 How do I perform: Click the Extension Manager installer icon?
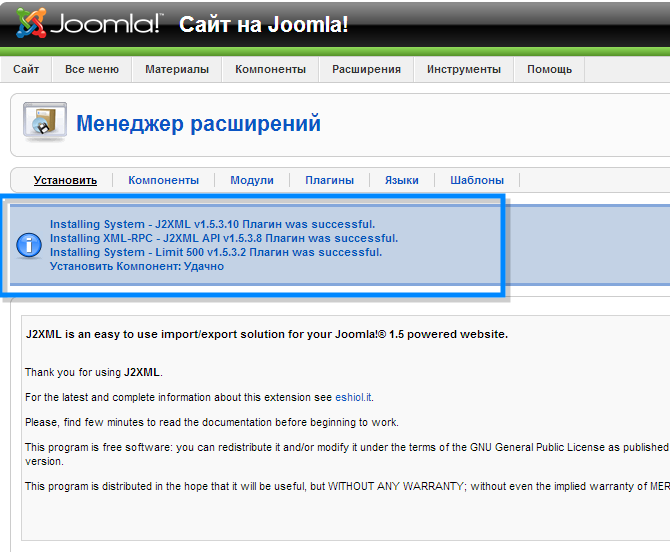tap(44, 123)
